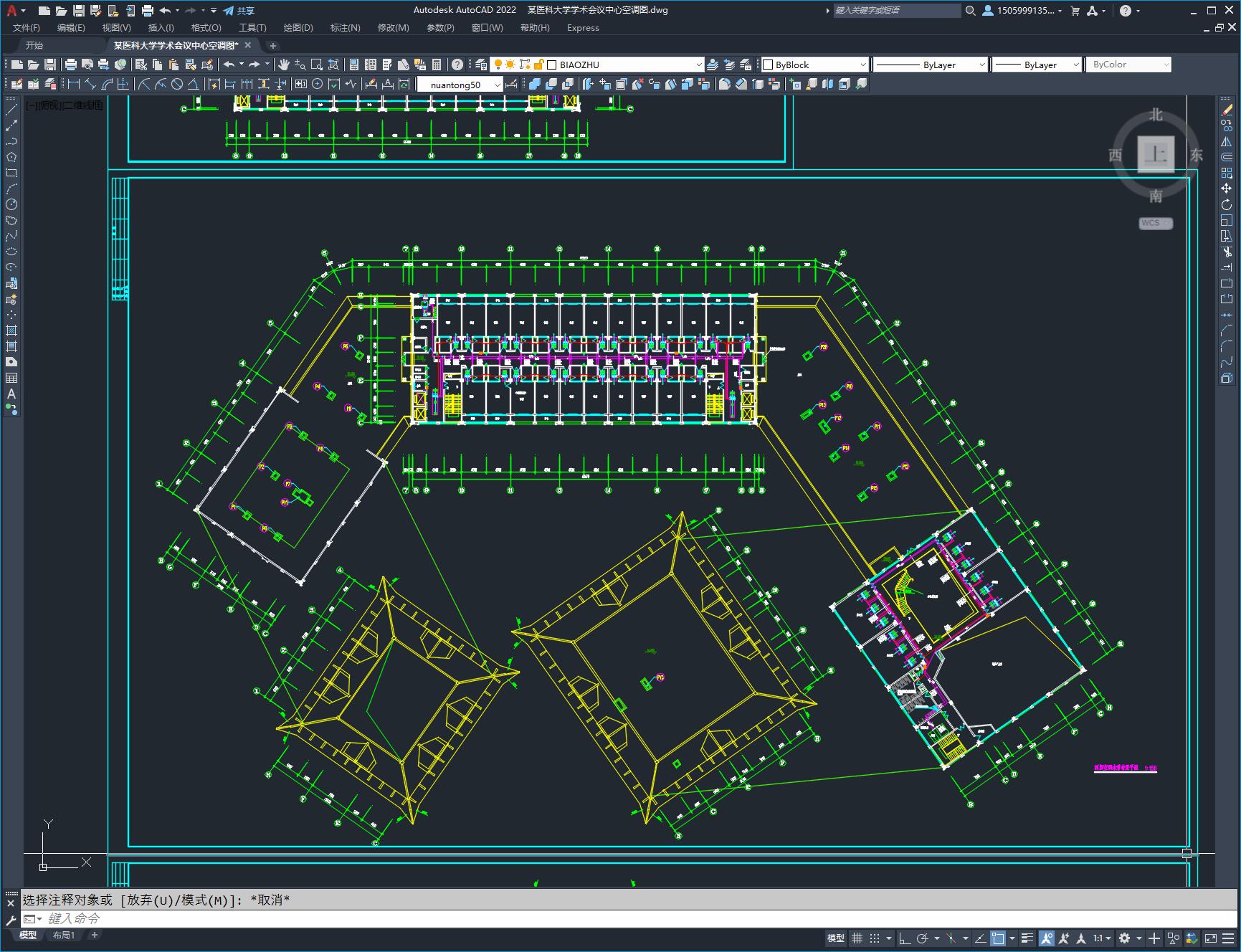This screenshot has height=952, width=1241.
Task: Toggle annotation visibility in the status bar
Action: point(1047,938)
